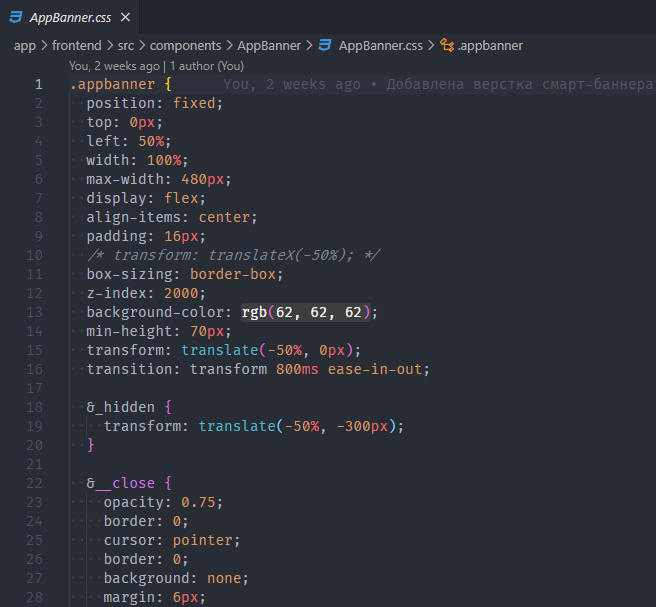Image resolution: width=656 pixels, height=607 pixels.
Task: Close the AppBanner.css editor tab
Action: pyautogui.click(x=123, y=17)
